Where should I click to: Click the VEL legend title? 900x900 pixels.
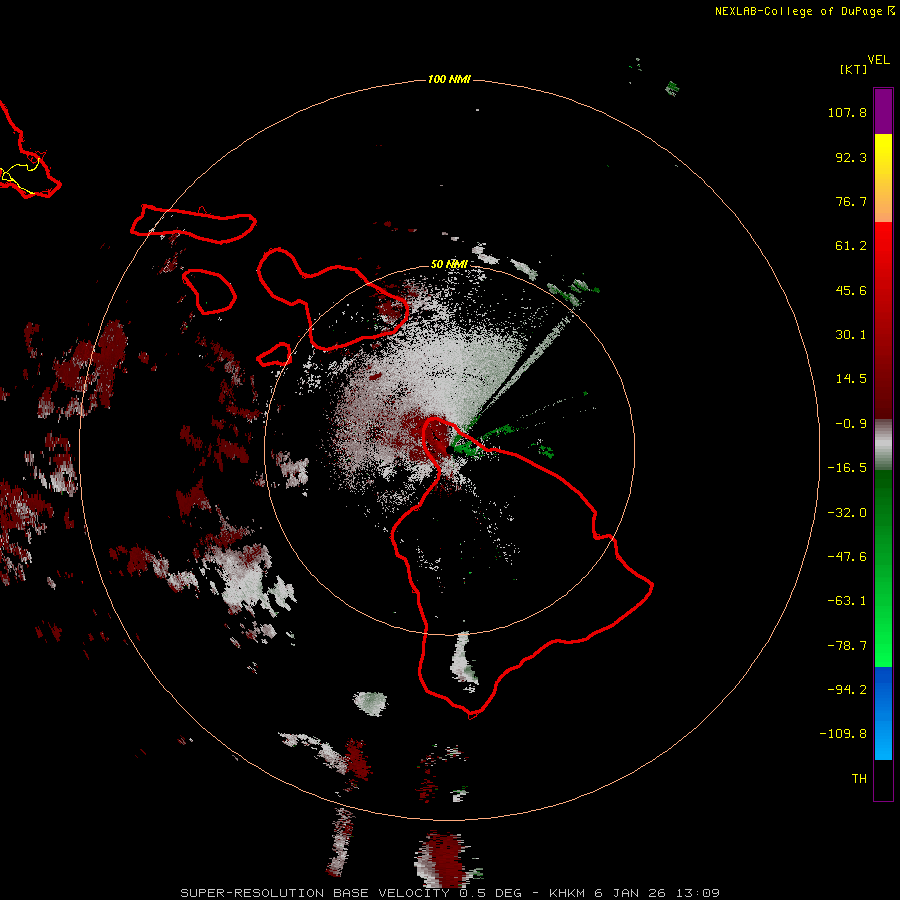(x=878, y=60)
